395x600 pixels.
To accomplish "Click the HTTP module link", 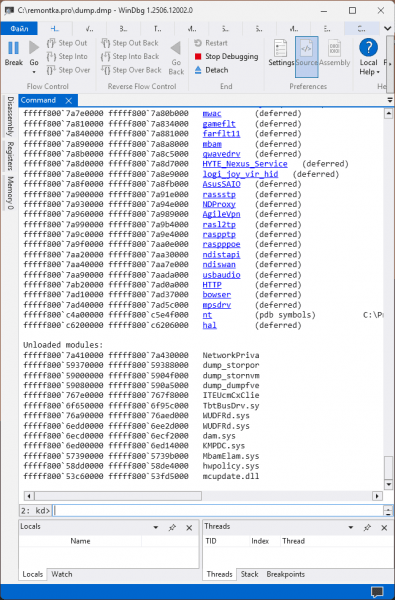I will pos(212,285).
